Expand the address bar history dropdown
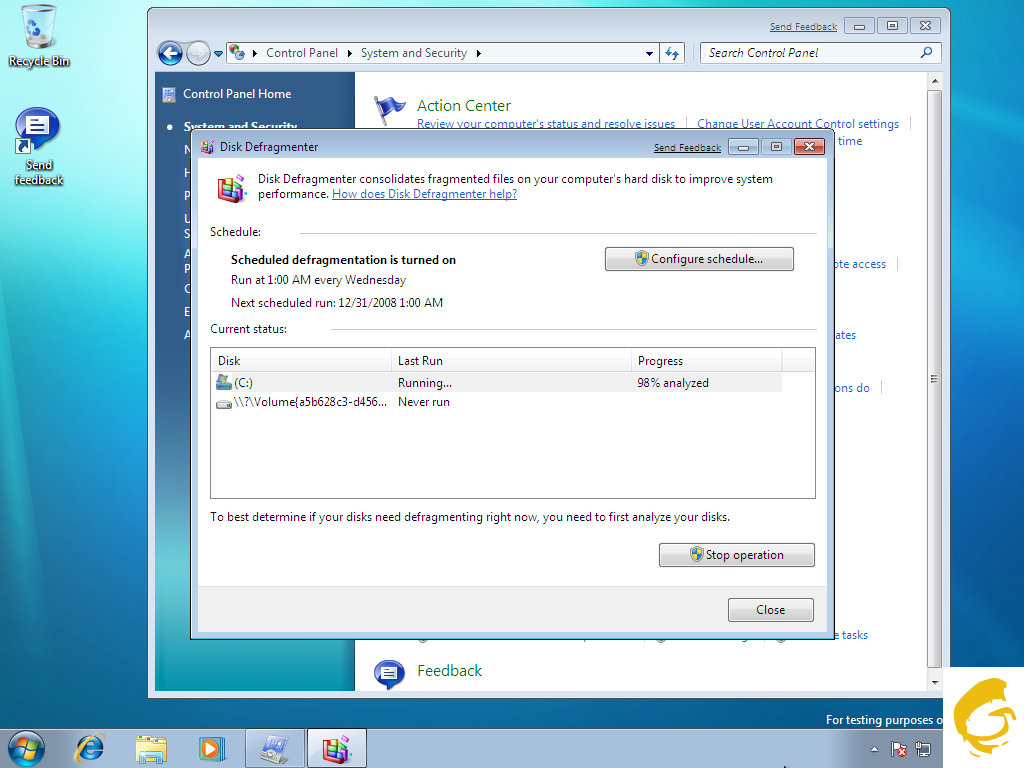Screen dimensions: 1024x768 point(649,53)
